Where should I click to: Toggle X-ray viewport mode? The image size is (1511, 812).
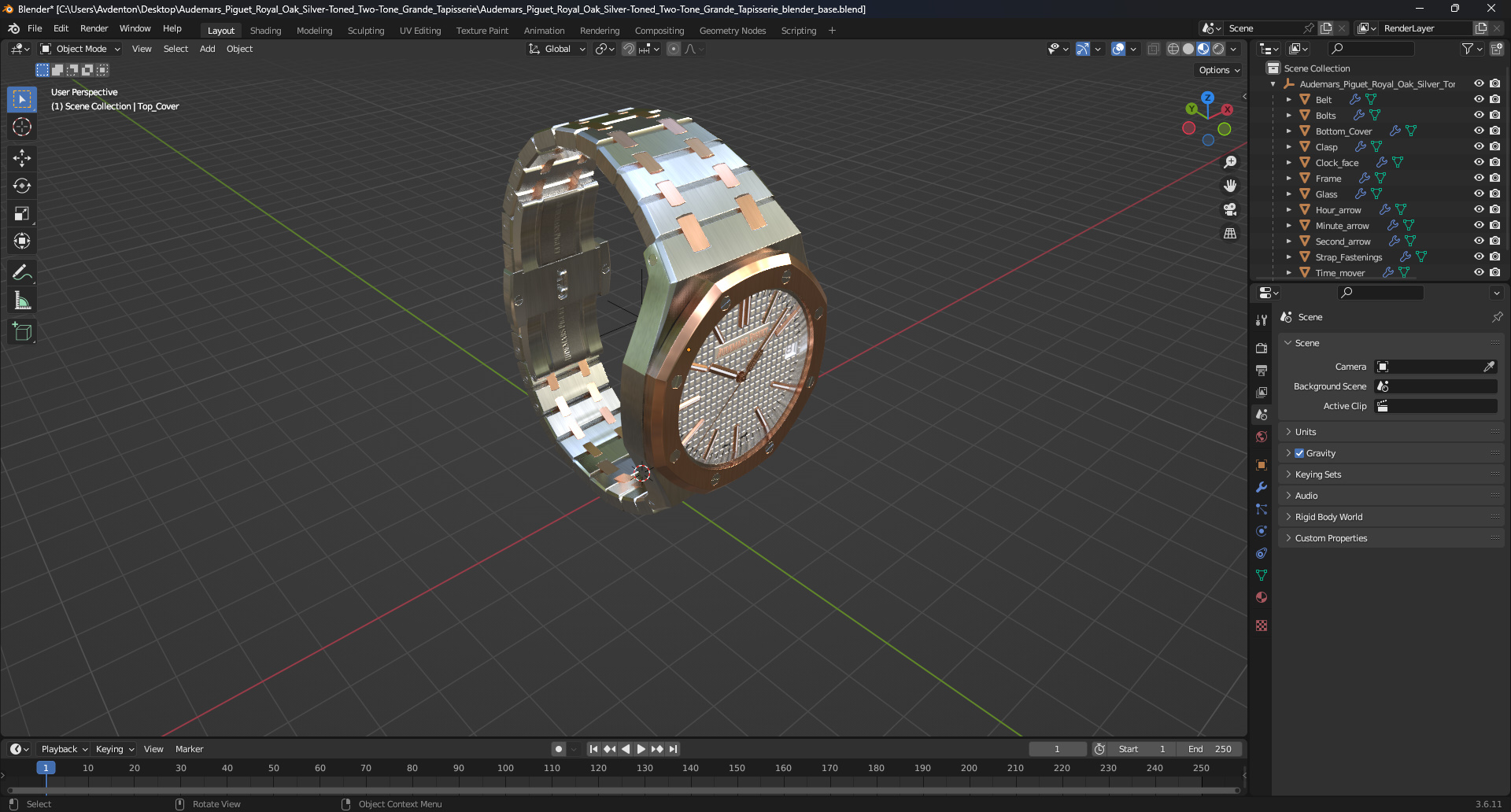1153,49
